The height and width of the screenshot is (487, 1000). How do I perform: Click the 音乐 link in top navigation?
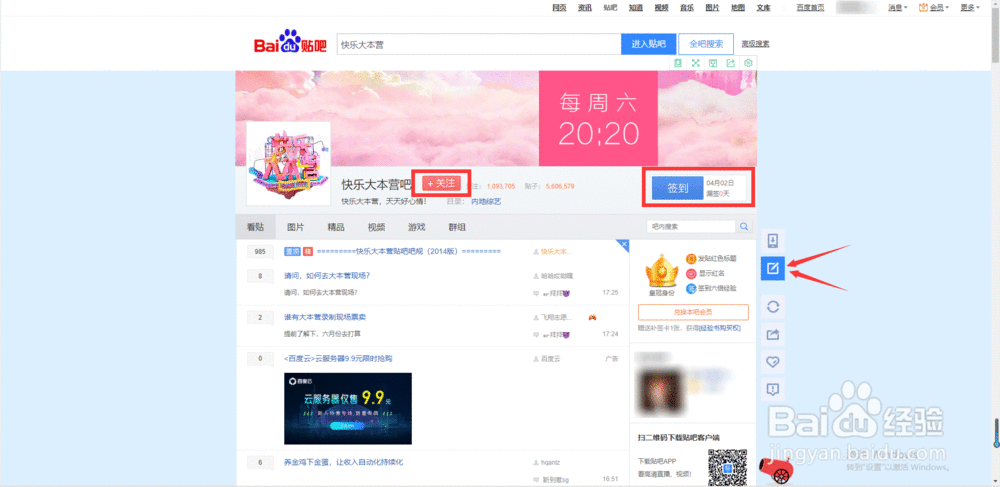tap(687, 8)
